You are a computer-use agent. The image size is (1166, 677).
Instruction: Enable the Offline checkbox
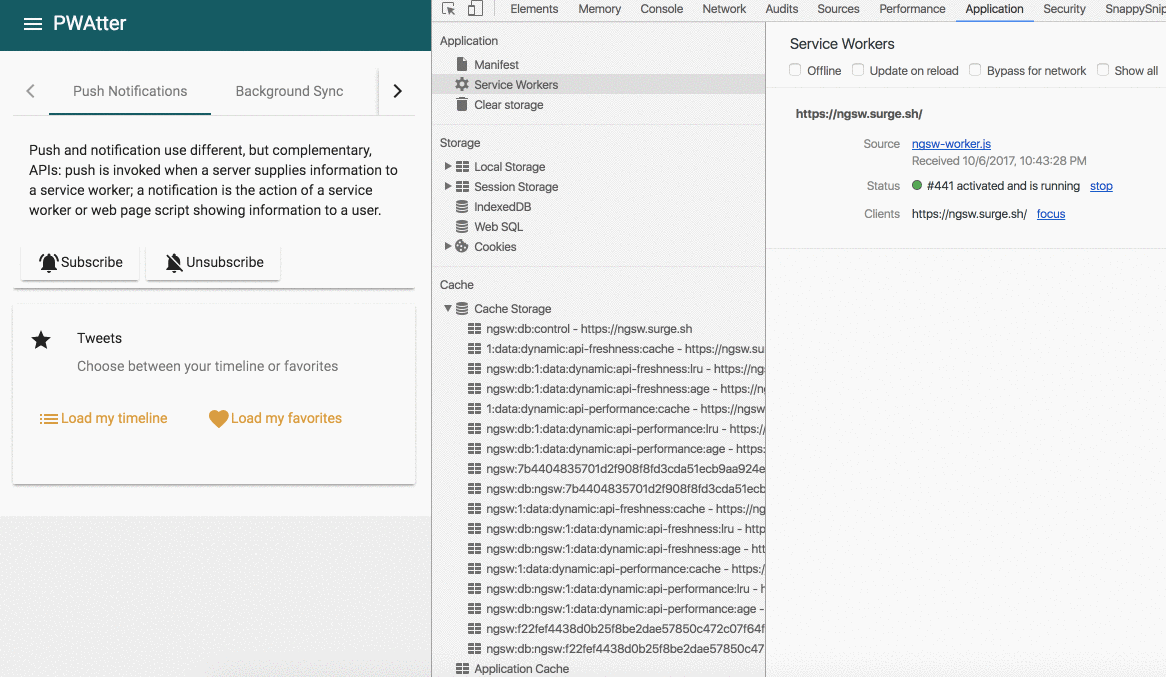click(x=795, y=70)
